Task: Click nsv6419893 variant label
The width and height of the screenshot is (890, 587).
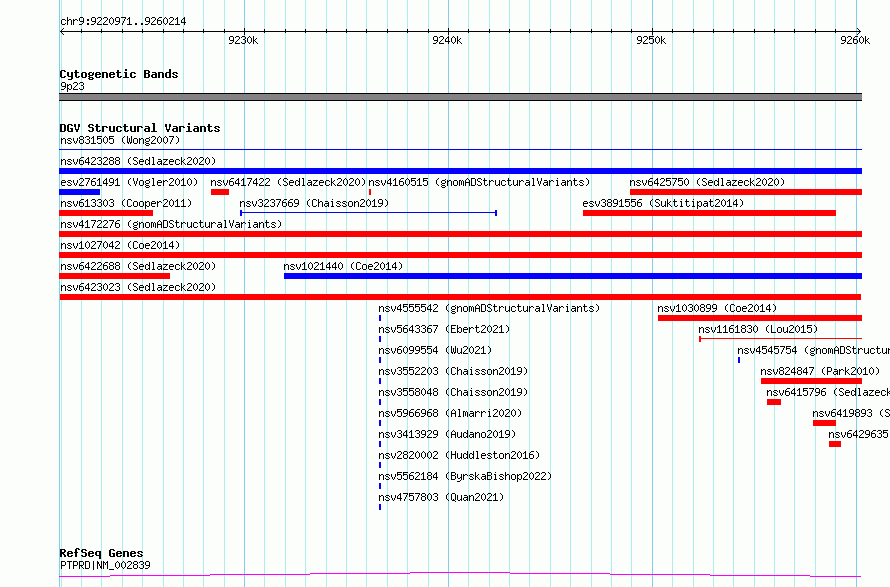Action: (x=851, y=413)
